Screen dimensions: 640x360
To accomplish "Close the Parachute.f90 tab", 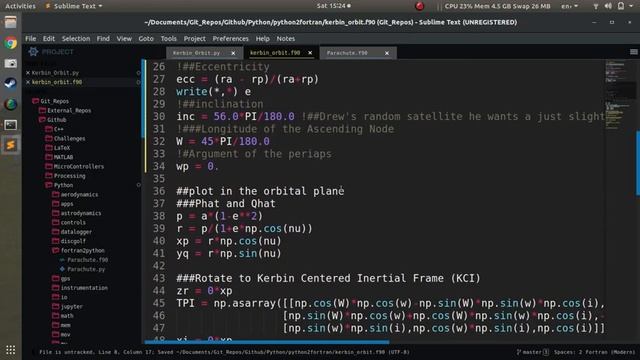I will tap(387, 53).
